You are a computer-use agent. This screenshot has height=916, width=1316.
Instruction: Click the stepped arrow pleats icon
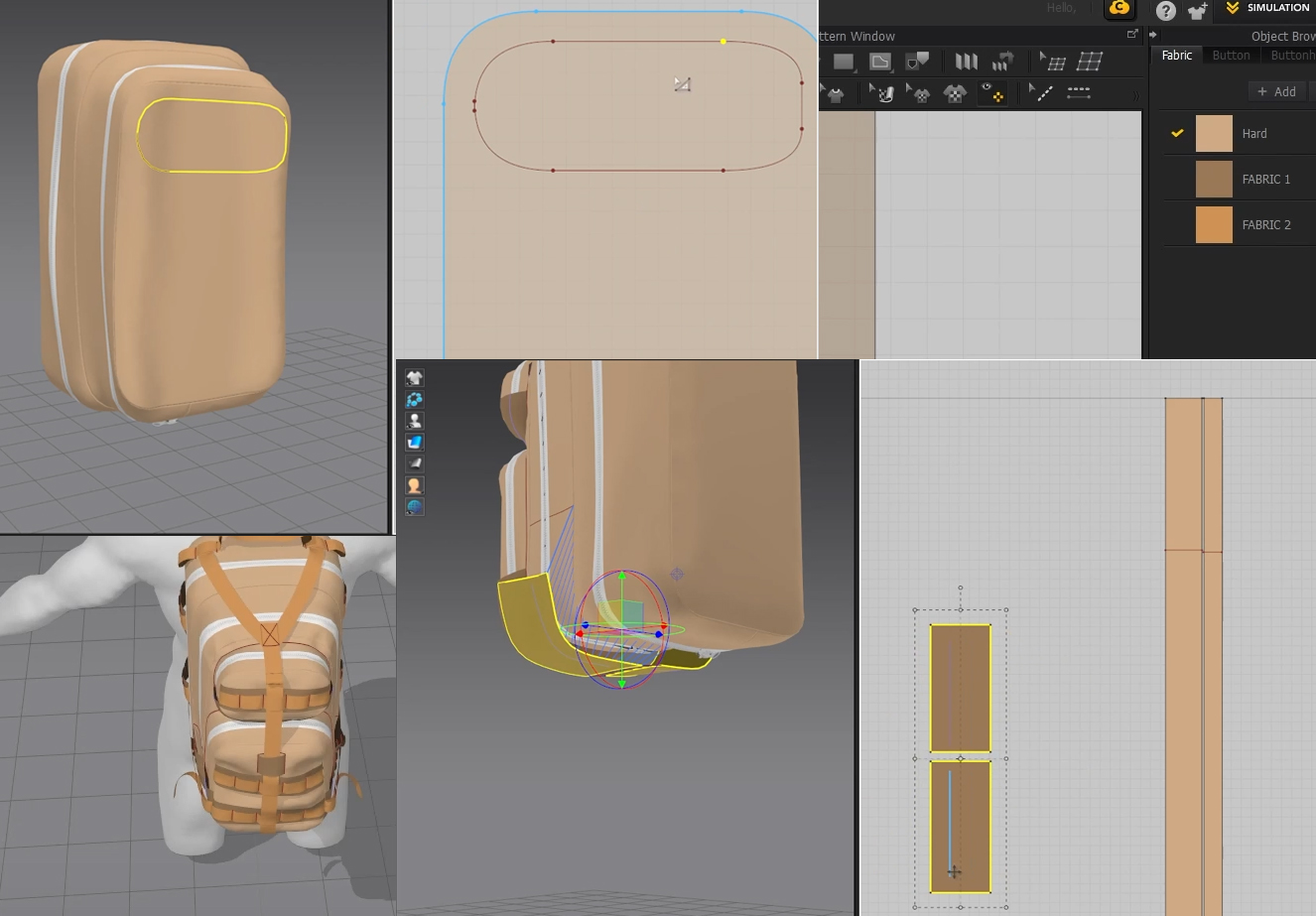1002,62
